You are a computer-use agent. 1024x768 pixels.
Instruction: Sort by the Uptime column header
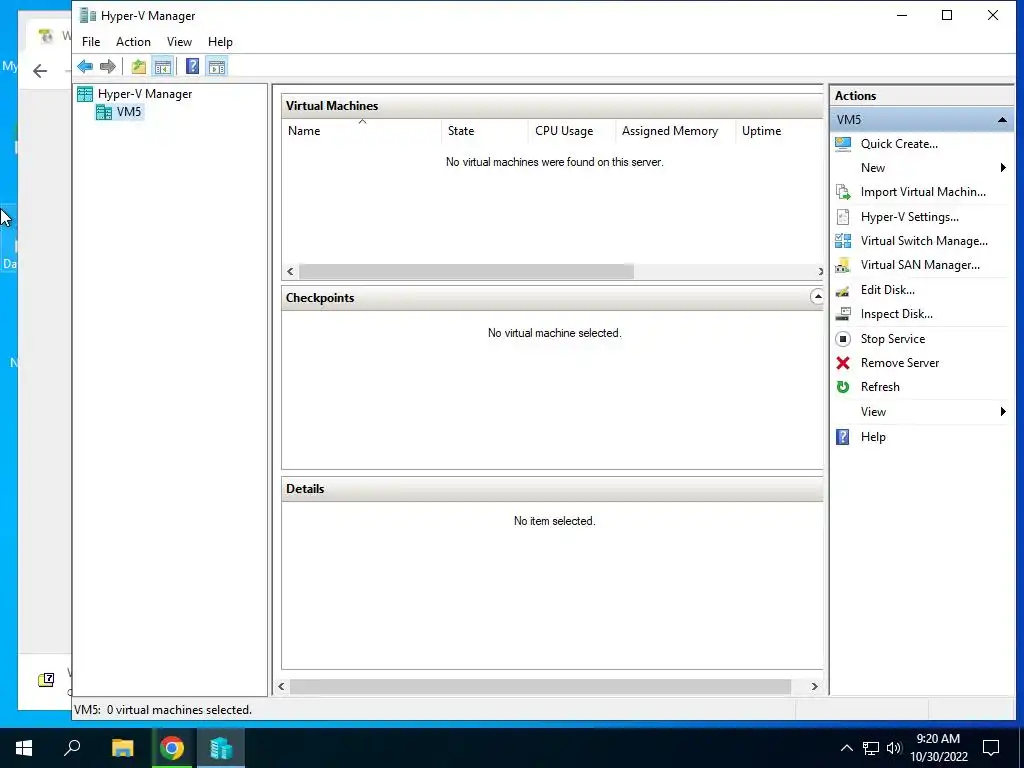tap(779, 131)
